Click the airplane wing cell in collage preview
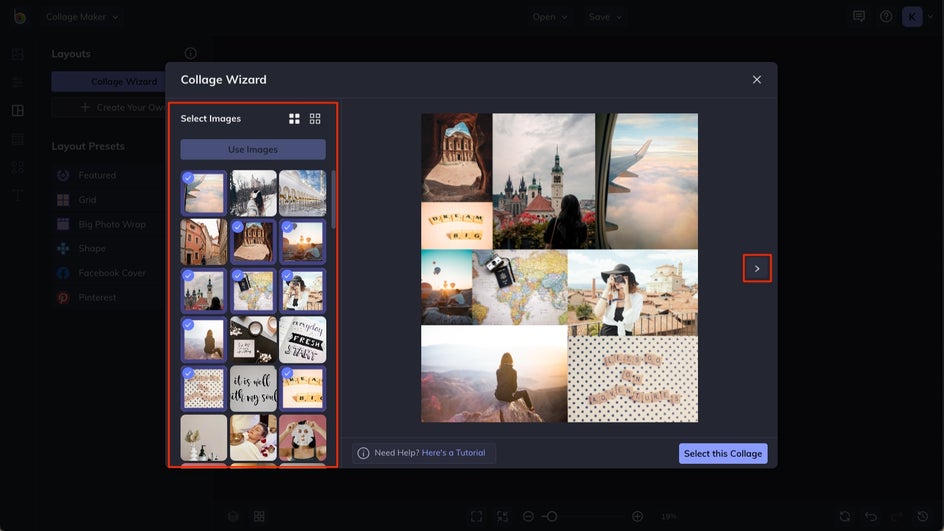The width and height of the screenshot is (944, 531). click(647, 181)
